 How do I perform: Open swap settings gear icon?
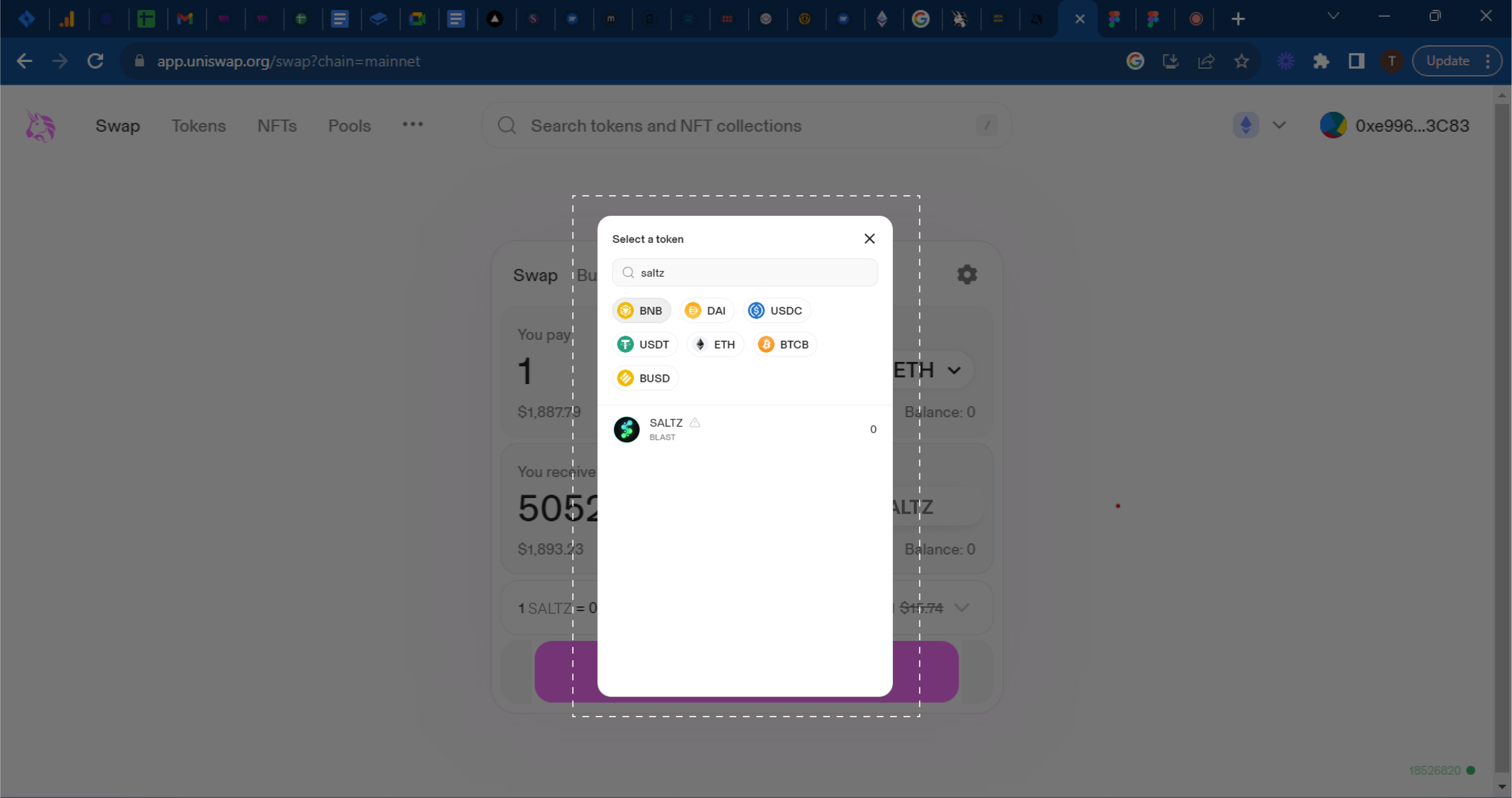point(967,274)
